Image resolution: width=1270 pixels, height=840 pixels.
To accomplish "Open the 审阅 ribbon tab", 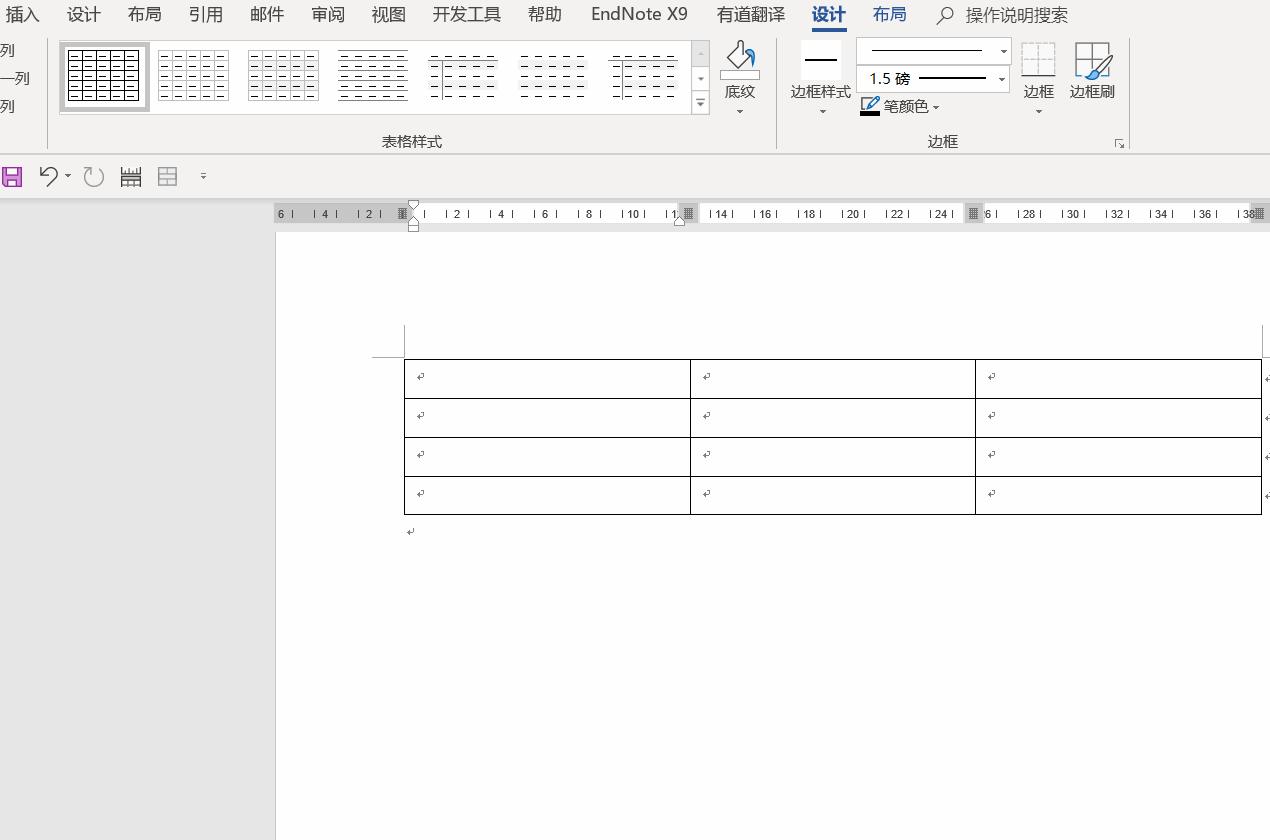I will (x=328, y=15).
